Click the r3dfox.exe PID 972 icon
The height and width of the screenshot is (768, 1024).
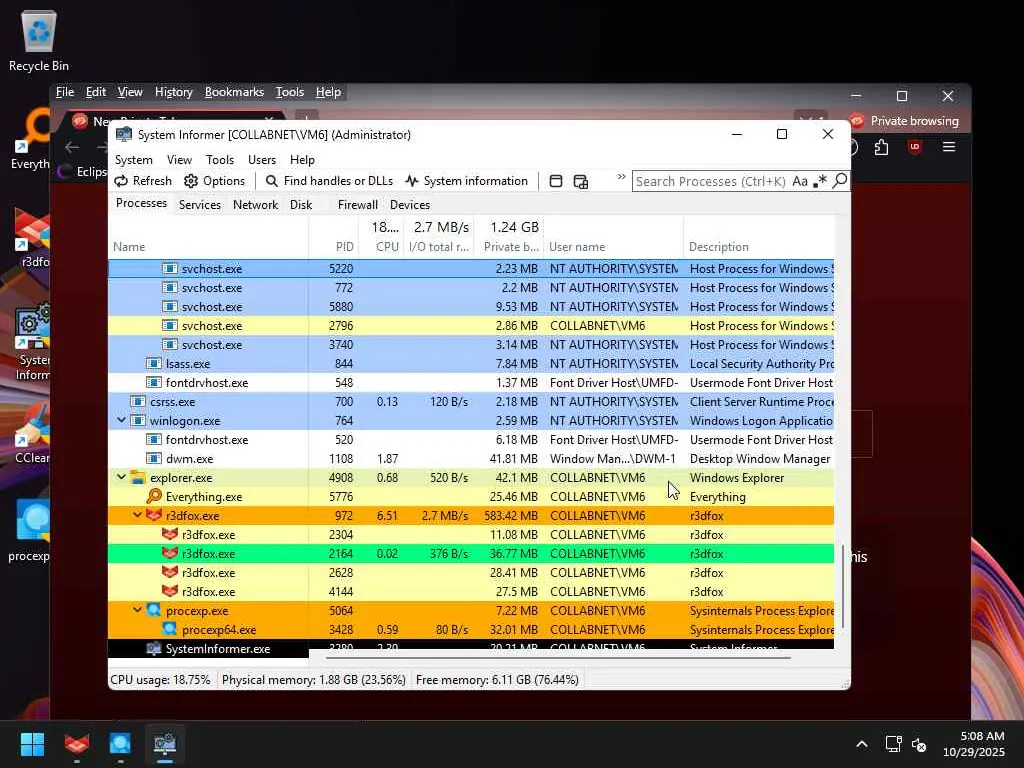point(154,515)
